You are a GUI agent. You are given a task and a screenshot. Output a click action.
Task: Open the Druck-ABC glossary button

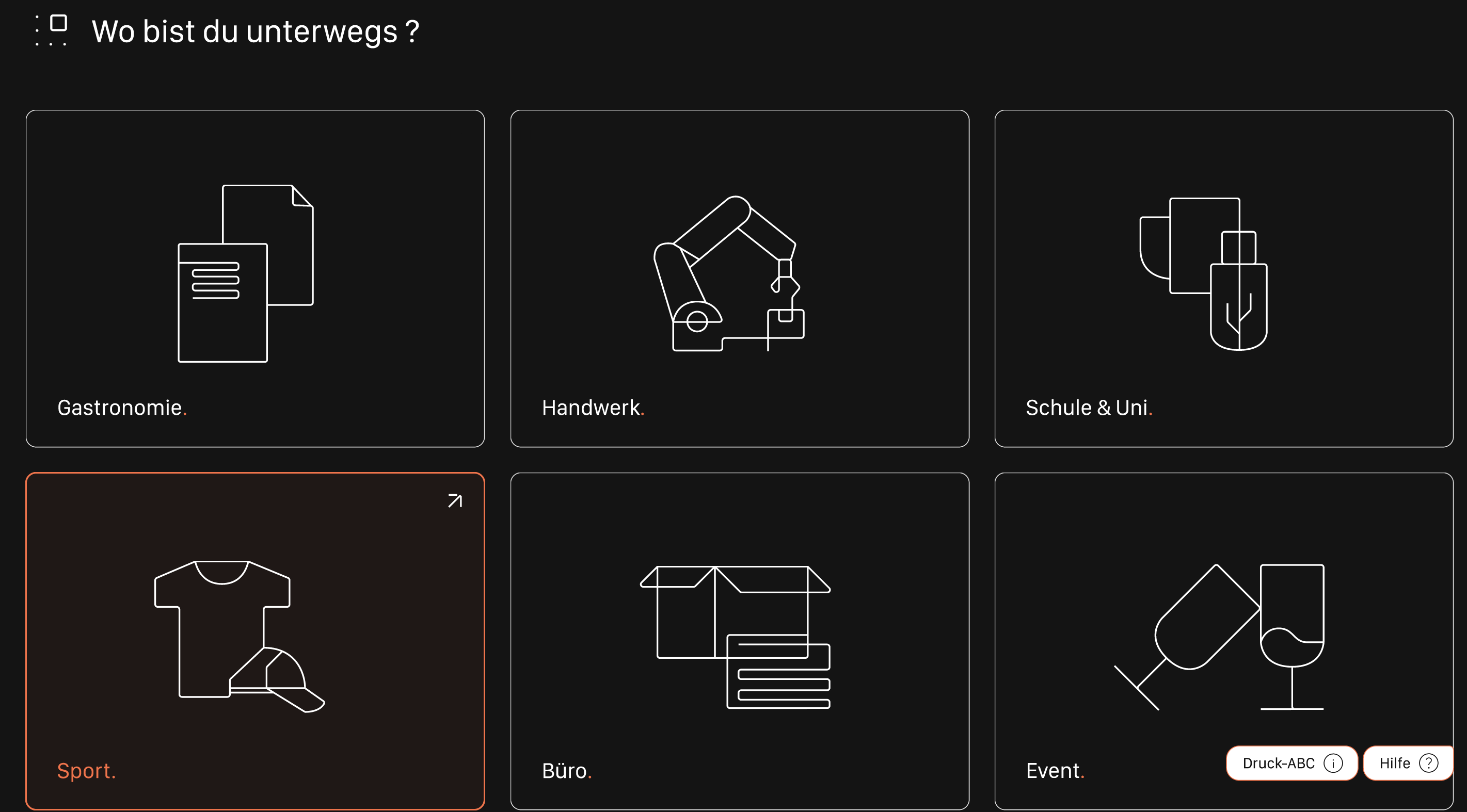1291,763
